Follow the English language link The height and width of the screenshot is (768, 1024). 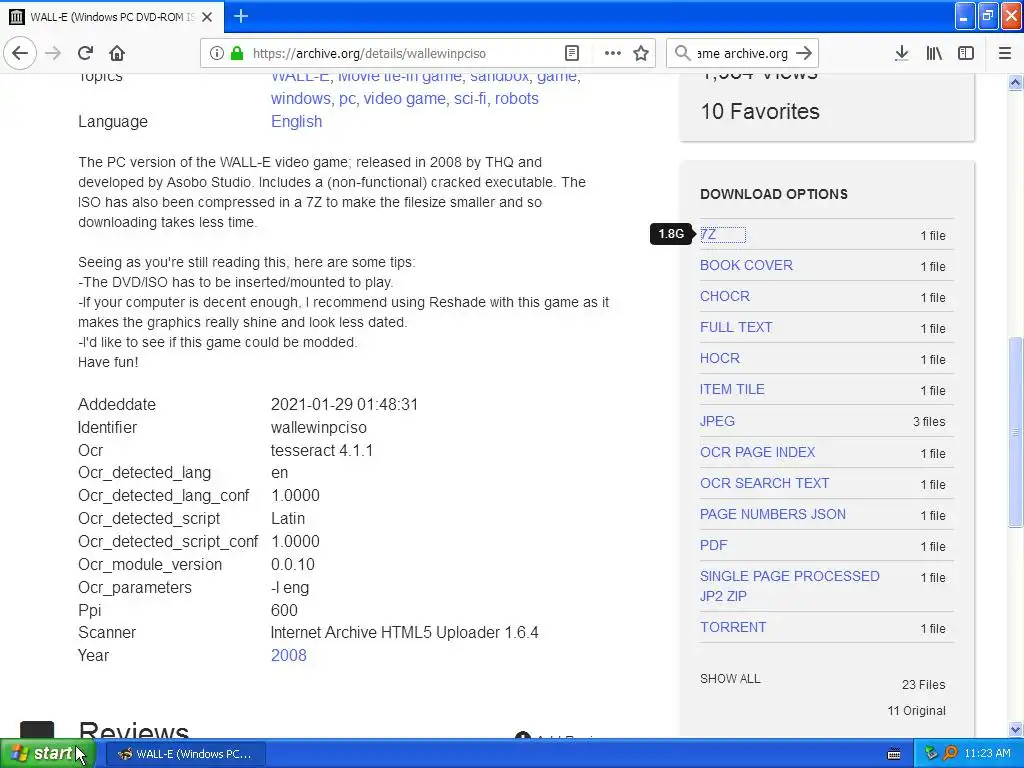pyautogui.click(x=296, y=121)
